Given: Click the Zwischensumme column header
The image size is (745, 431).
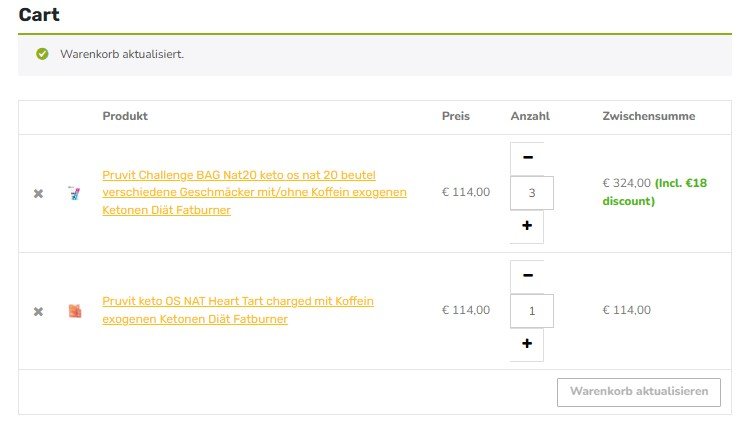Looking at the screenshot, I should (648, 117).
